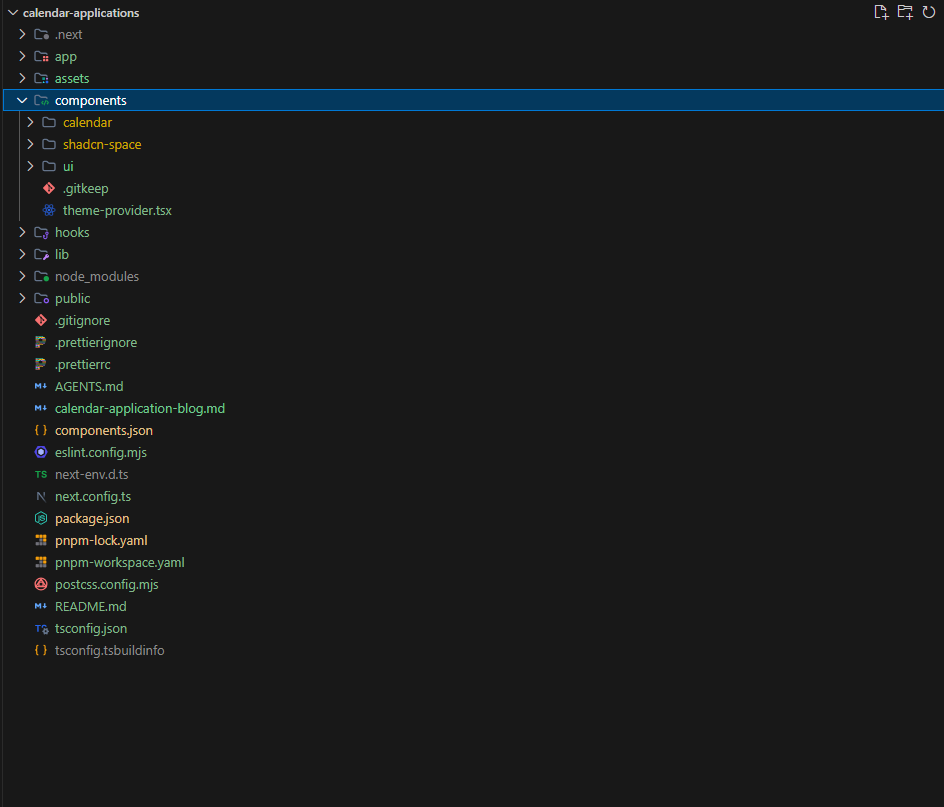Open the next.config.ts file
The image size is (944, 807).
(93, 496)
